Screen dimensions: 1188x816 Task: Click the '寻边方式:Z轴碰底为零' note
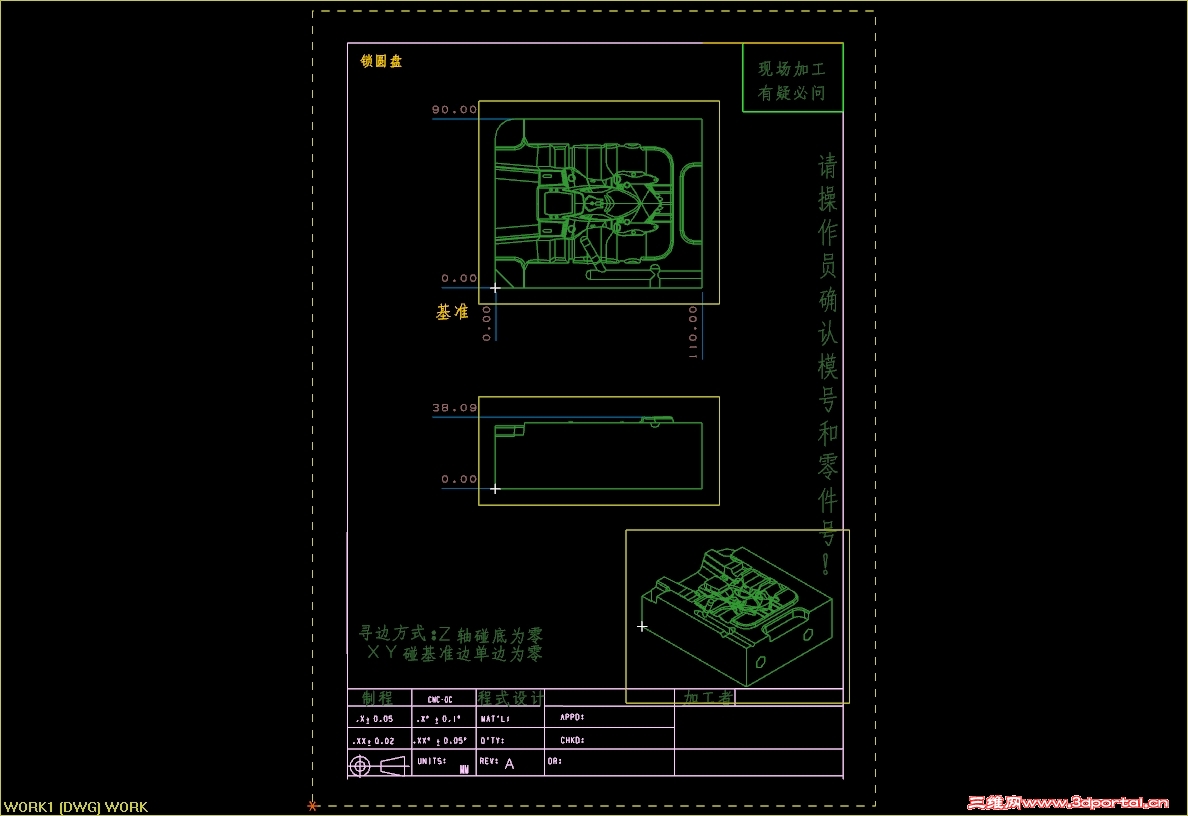pyautogui.click(x=451, y=634)
